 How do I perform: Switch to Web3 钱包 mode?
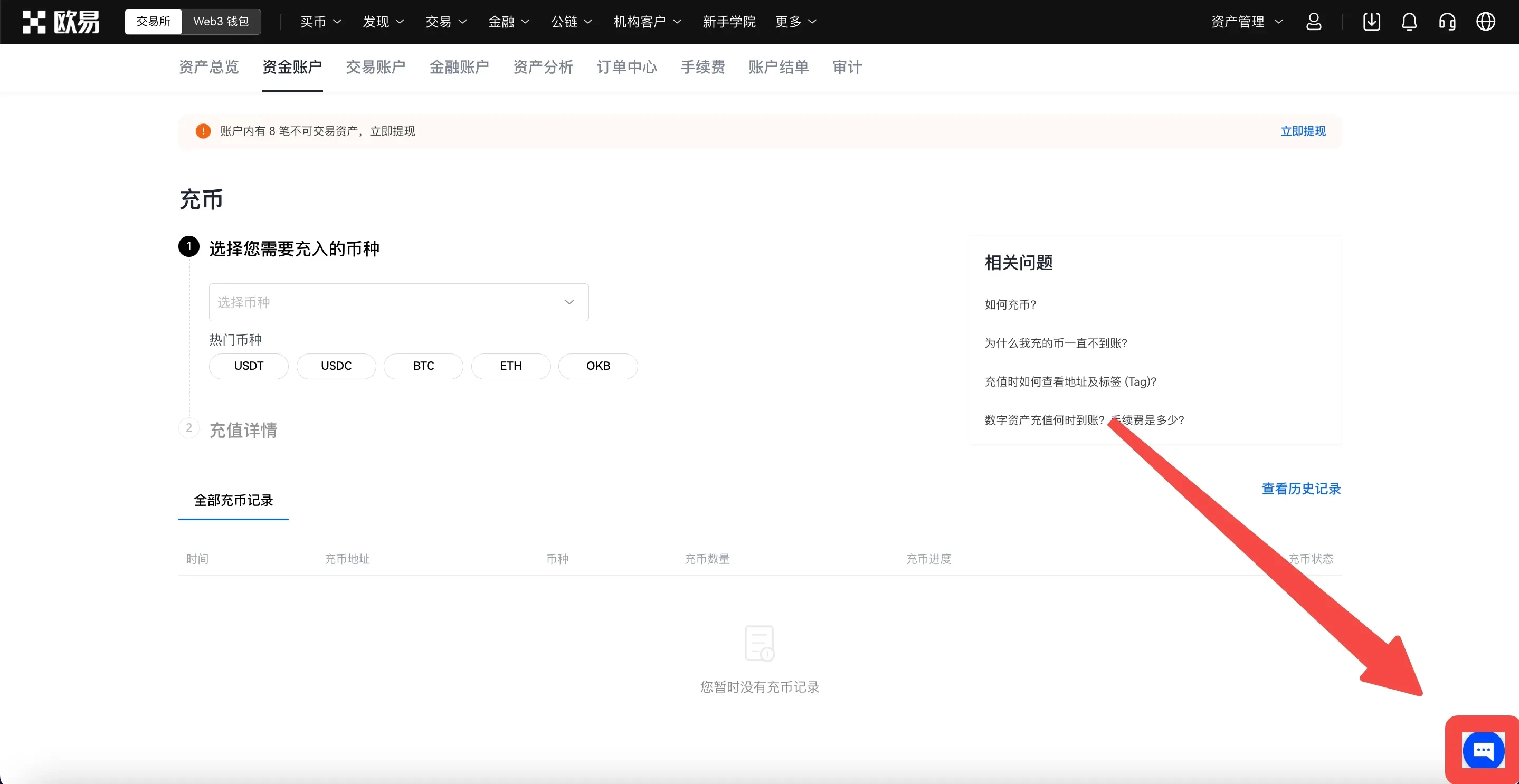(x=221, y=21)
